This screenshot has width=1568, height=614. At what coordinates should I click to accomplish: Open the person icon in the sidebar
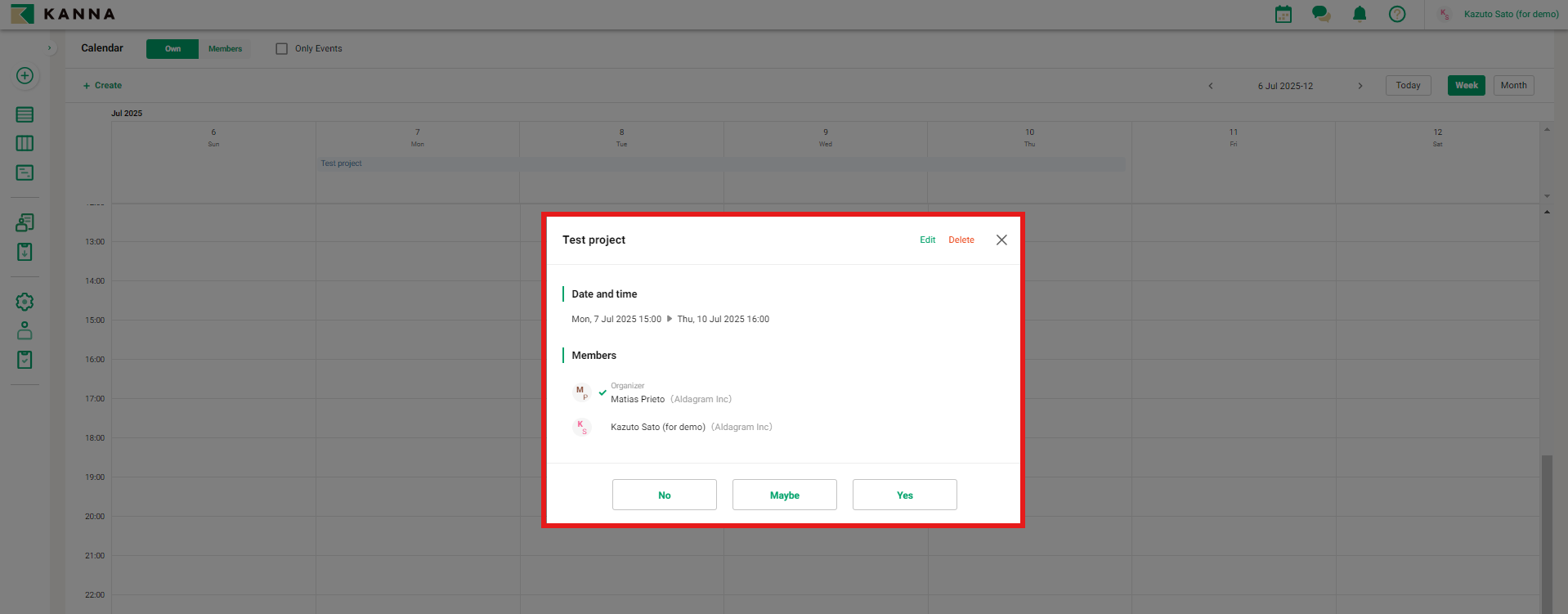click(25, 330)
